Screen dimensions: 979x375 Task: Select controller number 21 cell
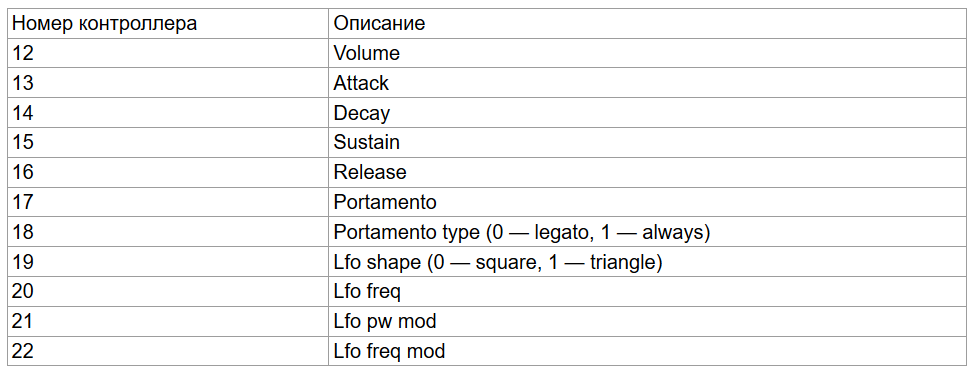(168, 321)
